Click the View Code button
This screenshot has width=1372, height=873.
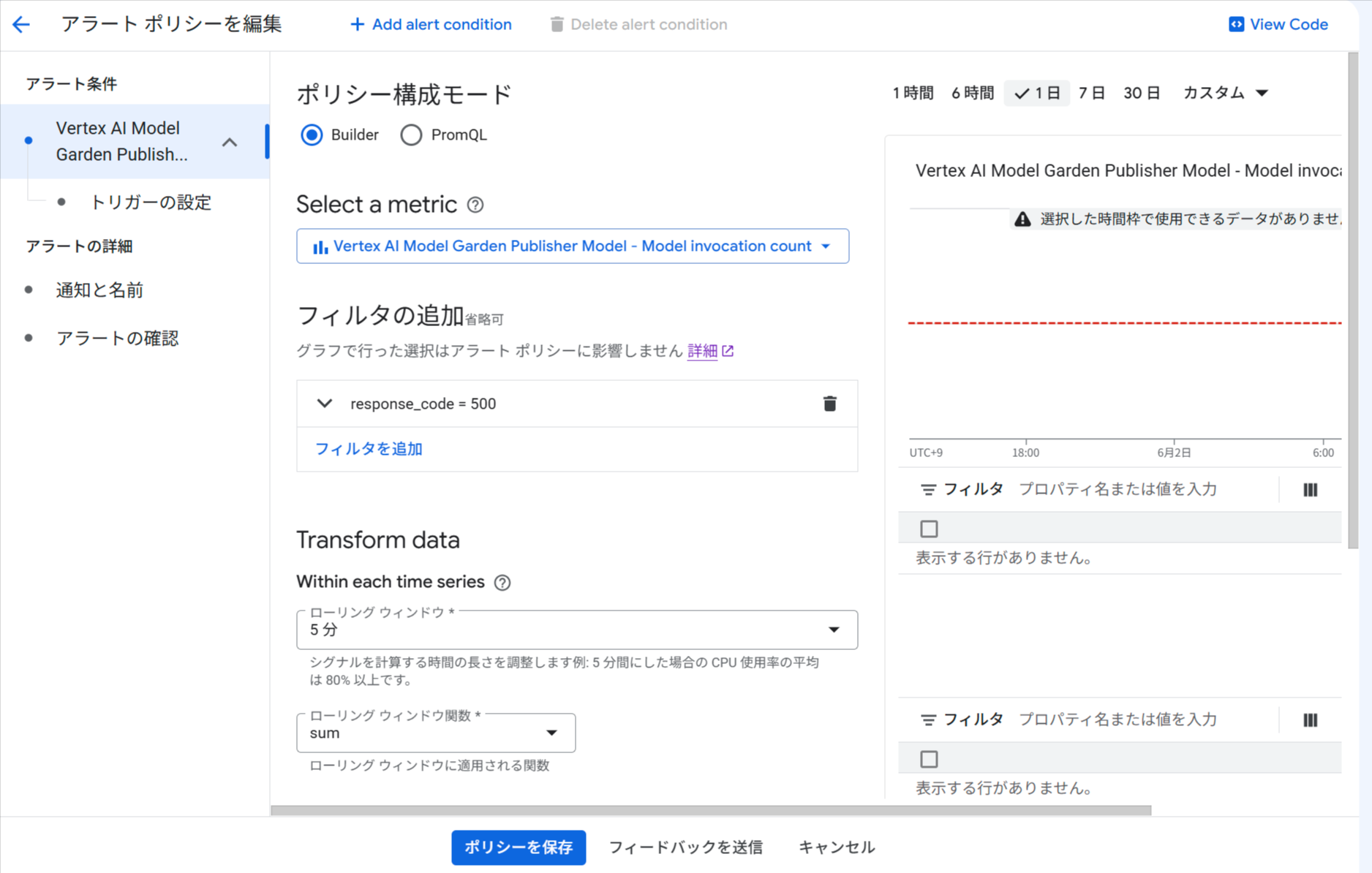[1278, 24]
